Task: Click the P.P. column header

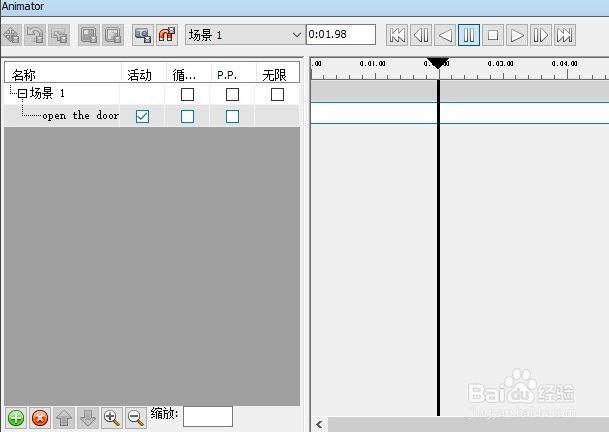Action: coord(233,73)
